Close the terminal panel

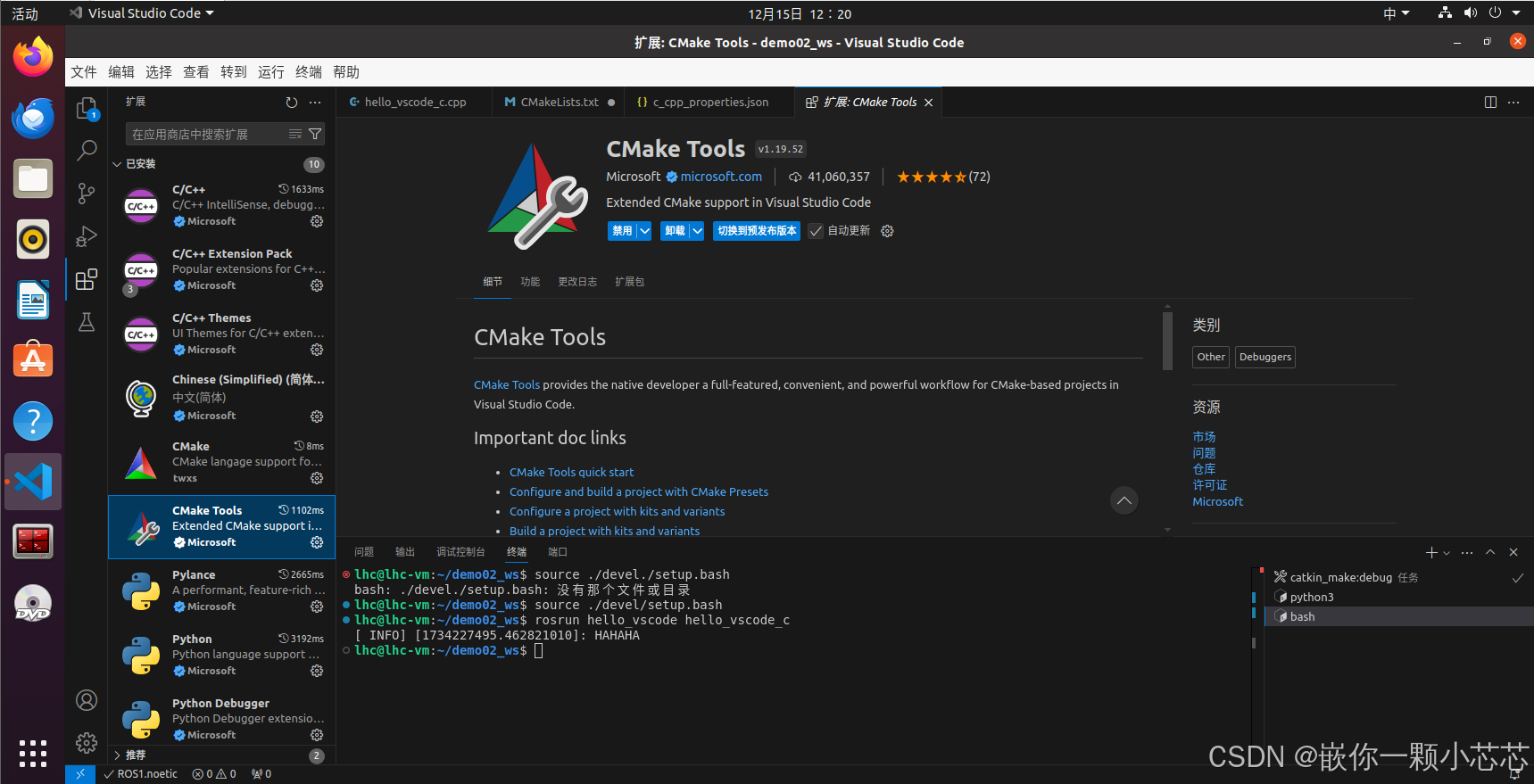point(1513,552)
